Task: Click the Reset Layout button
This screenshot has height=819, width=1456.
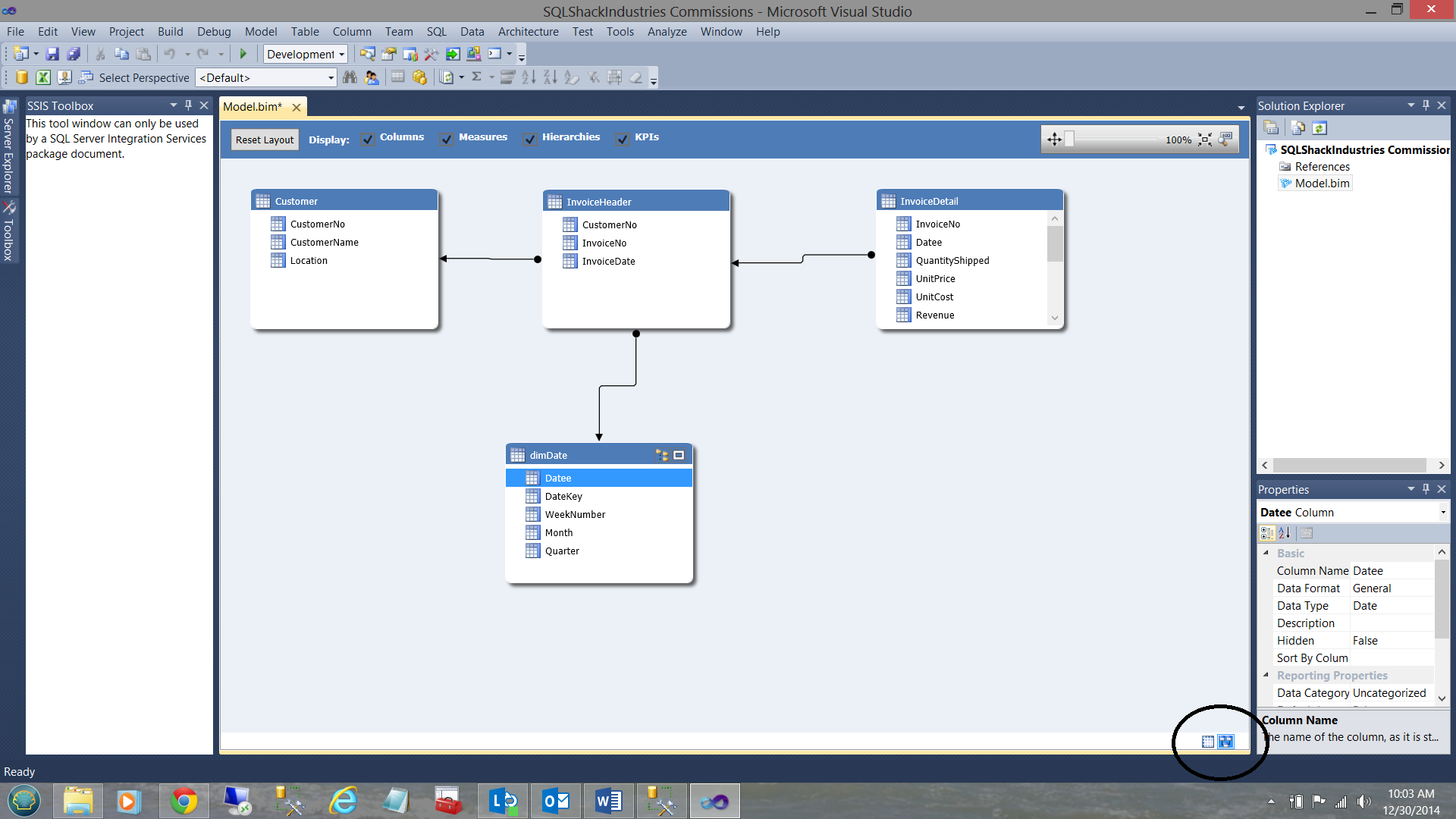Action: click(264, 140)
